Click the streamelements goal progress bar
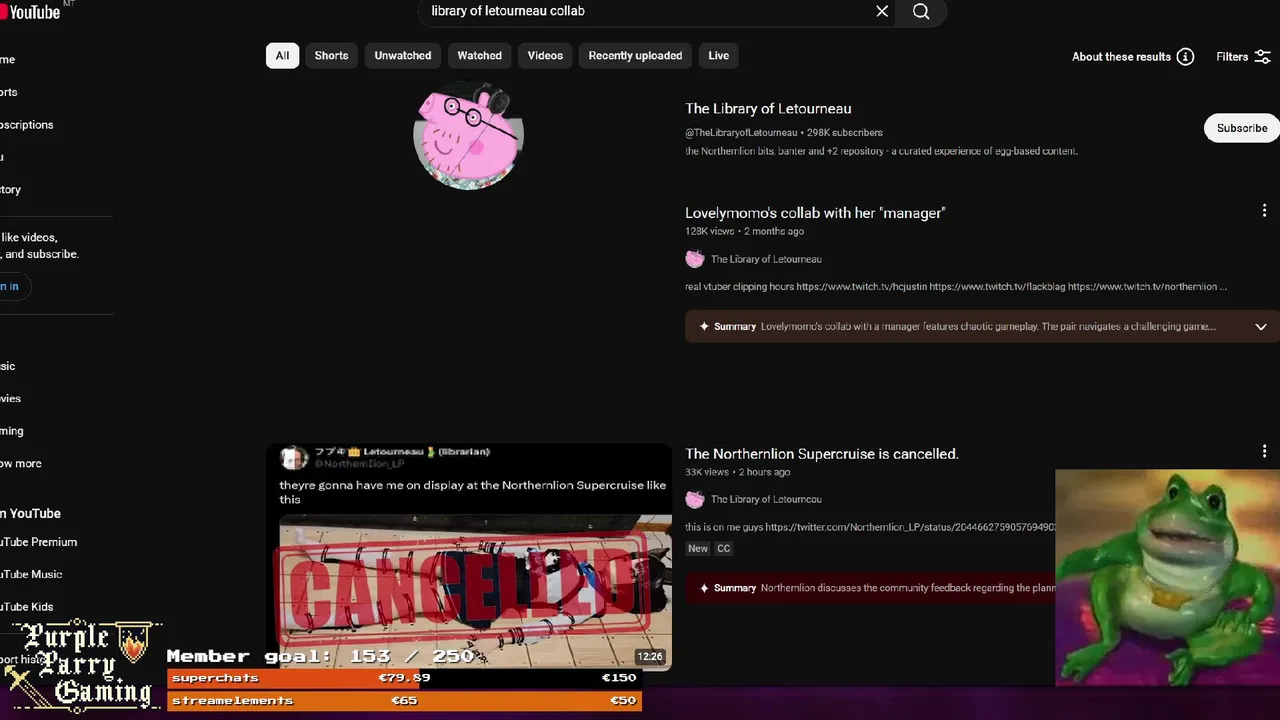Screen dimensions: 1280x720 404,701
